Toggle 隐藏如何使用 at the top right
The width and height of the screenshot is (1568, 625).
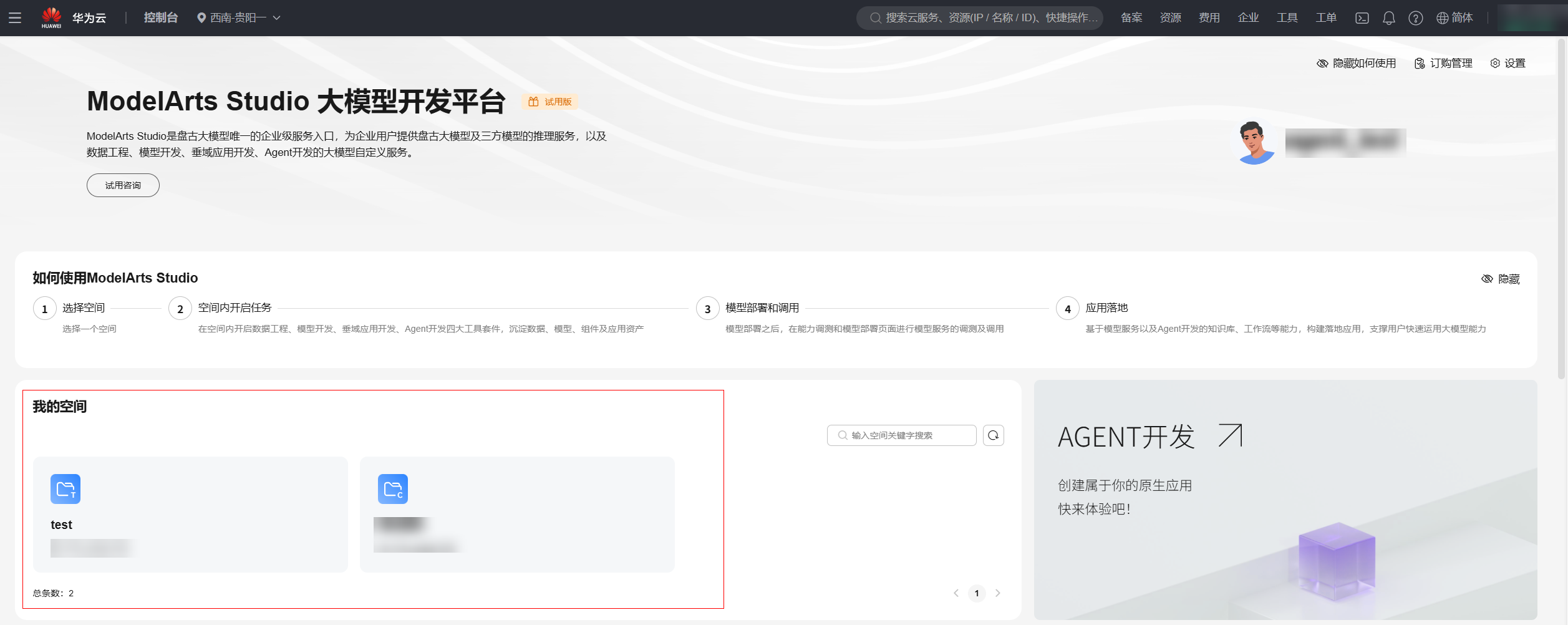click(1356, 63)
